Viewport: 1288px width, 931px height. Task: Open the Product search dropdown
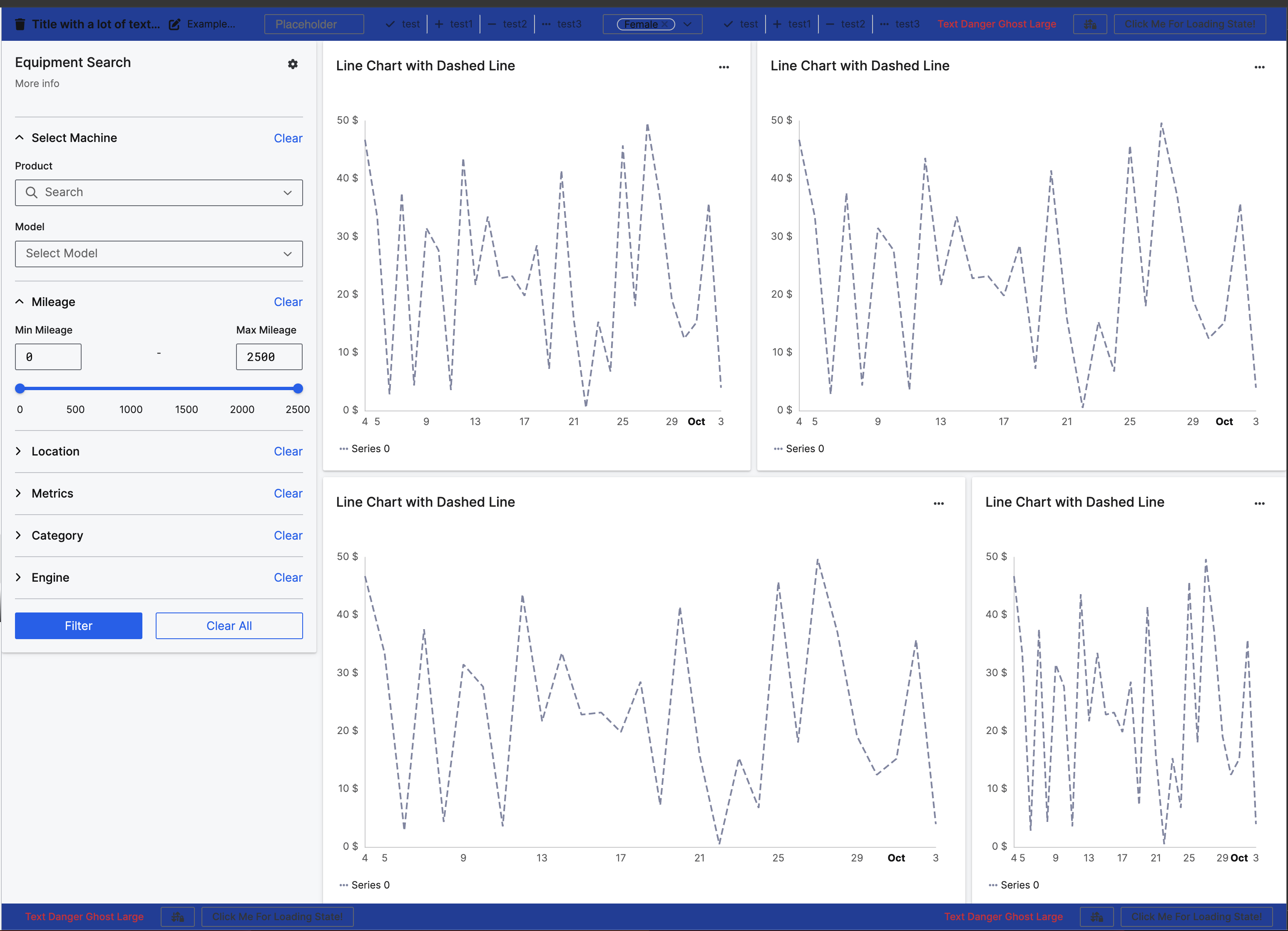[159, 192]
